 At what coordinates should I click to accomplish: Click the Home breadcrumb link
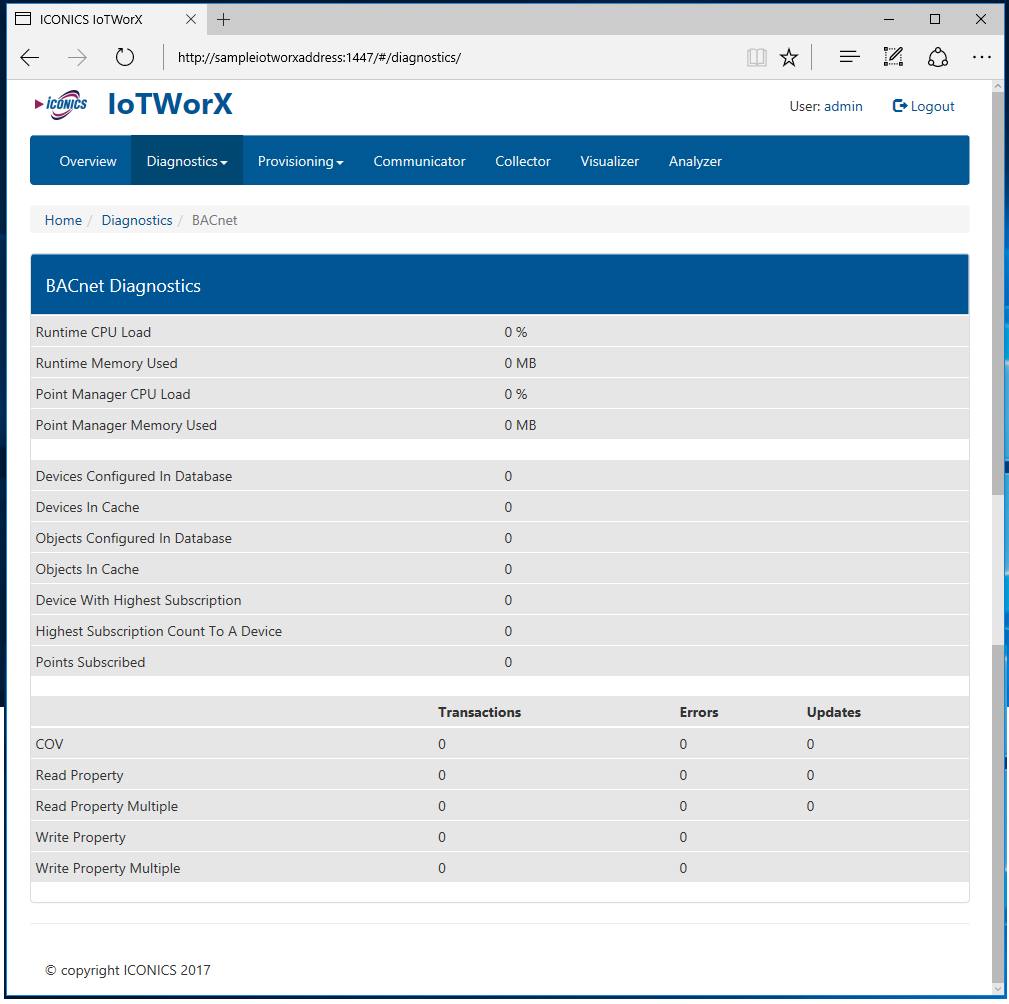coord(63,220)
